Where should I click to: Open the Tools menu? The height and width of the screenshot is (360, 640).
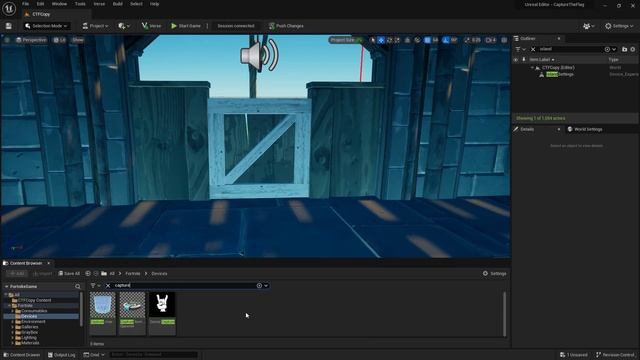[x=80, y=4]
